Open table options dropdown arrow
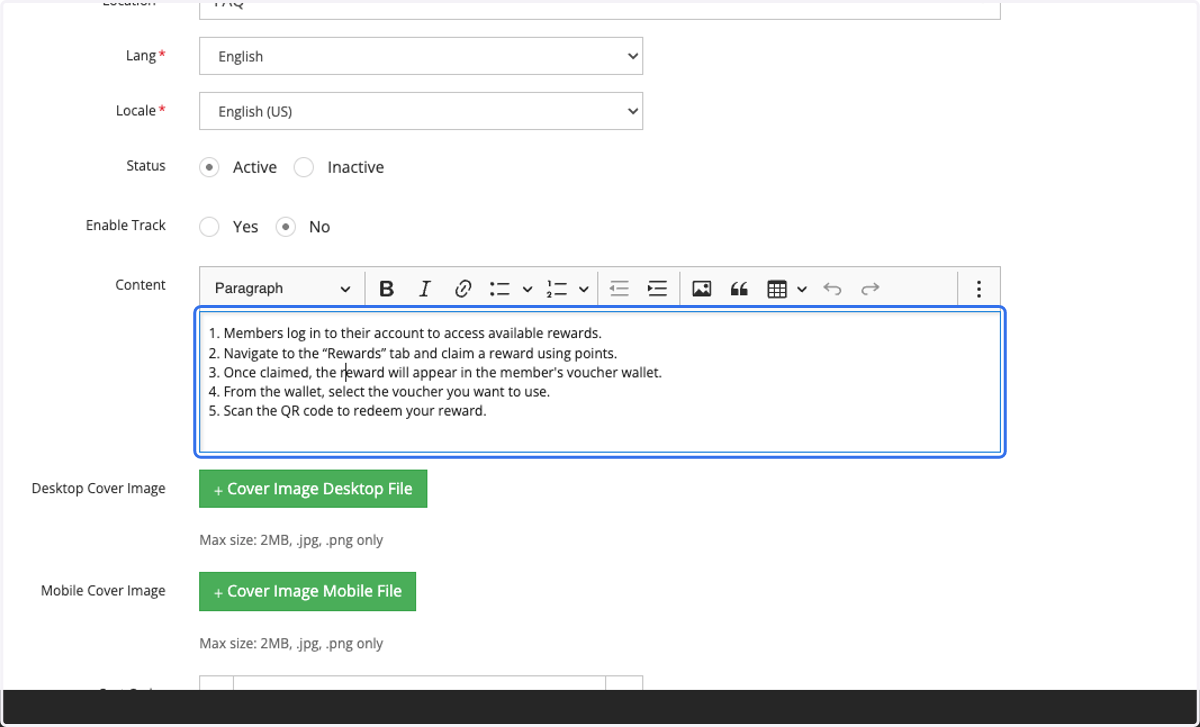This screenshot has height=727, width=1200. point(802,289)
